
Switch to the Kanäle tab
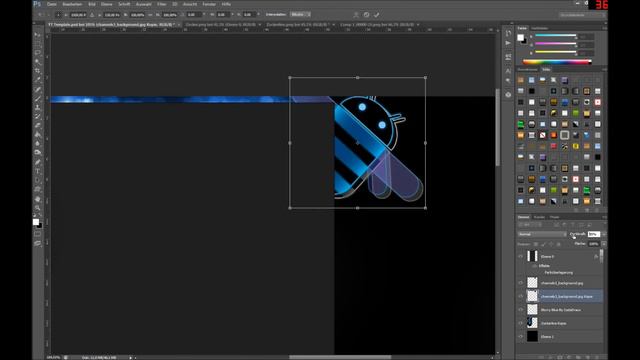point(539,217)
